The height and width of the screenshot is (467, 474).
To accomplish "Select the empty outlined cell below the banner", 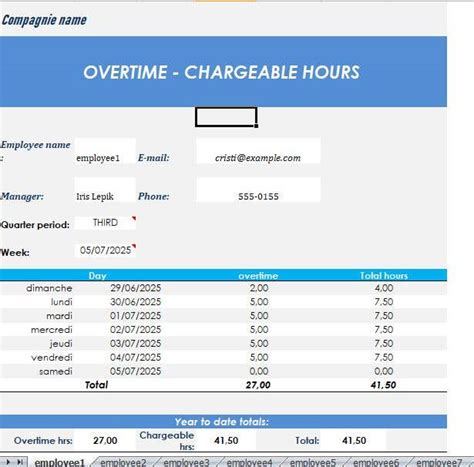I will click(226, 117).
